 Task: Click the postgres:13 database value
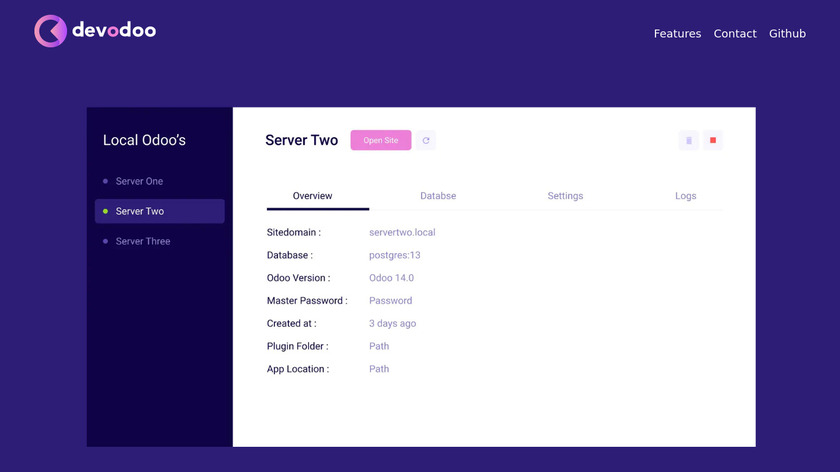(395, 255)
